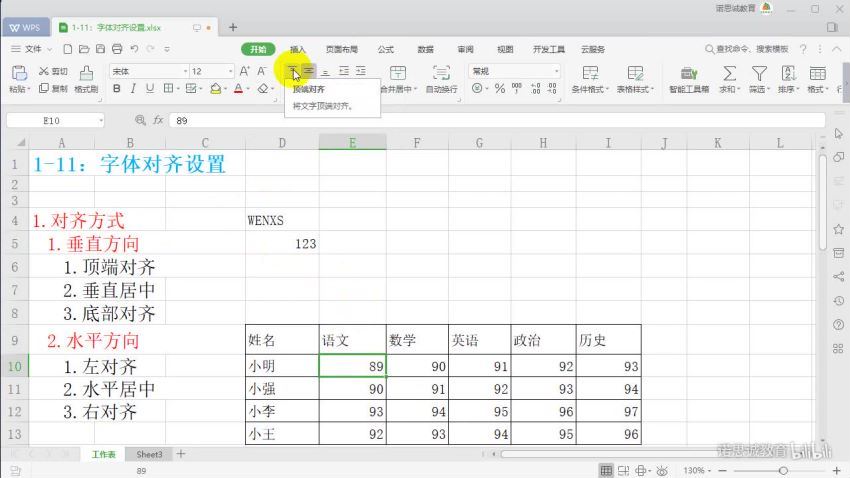
Task: Click the Sort (排序) button
Action: [x=789, y=79]
